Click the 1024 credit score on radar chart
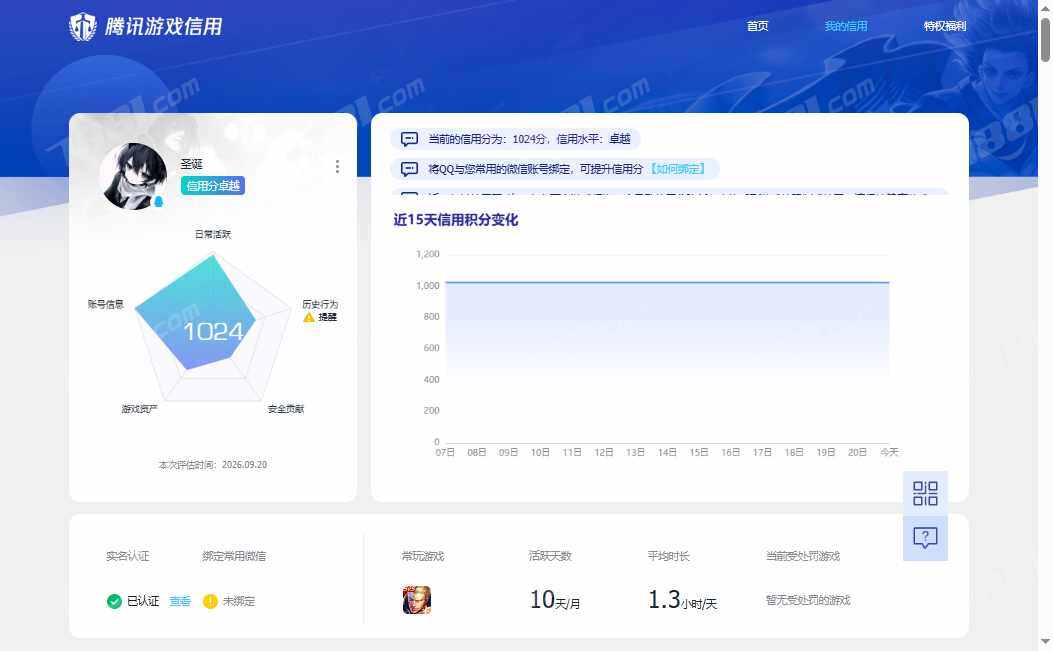1053x651 pixels. 213,331
